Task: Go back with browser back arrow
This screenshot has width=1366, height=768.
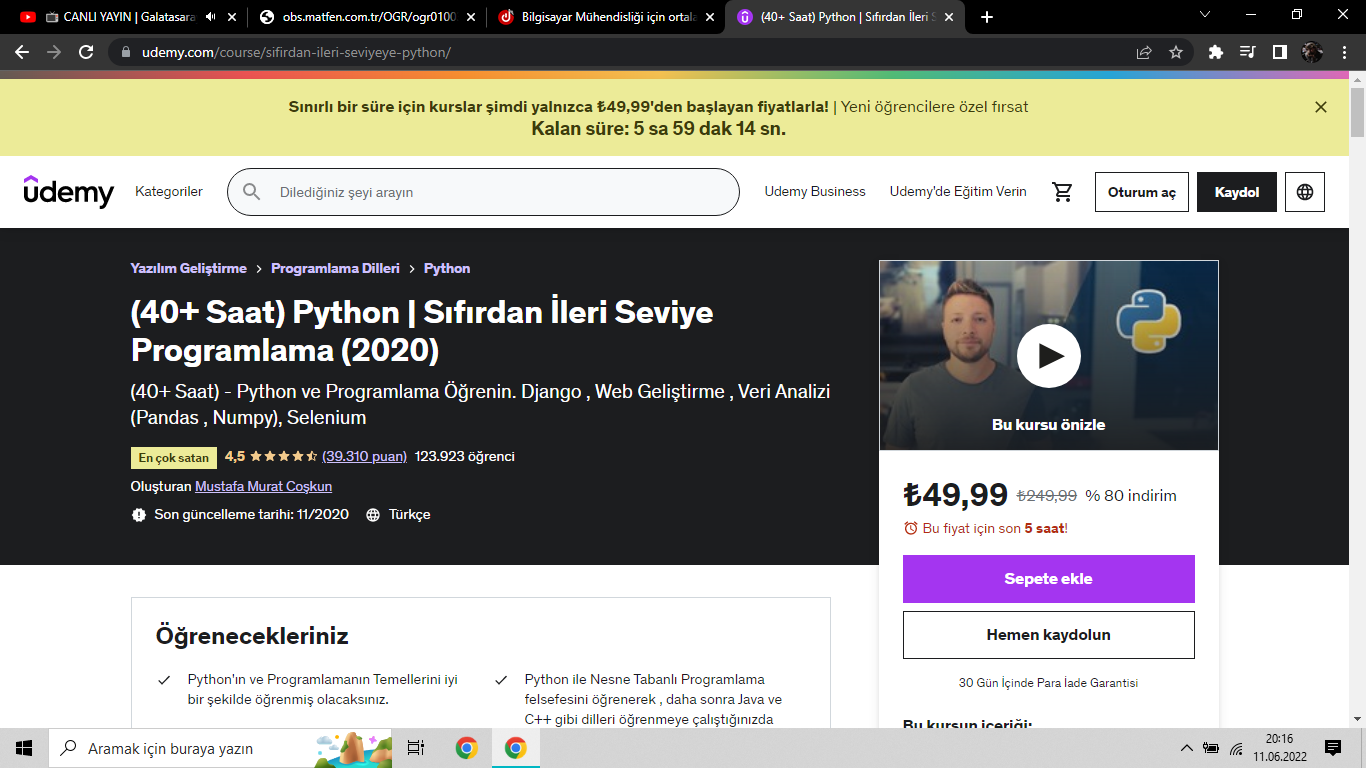Action: coord(22,52)
